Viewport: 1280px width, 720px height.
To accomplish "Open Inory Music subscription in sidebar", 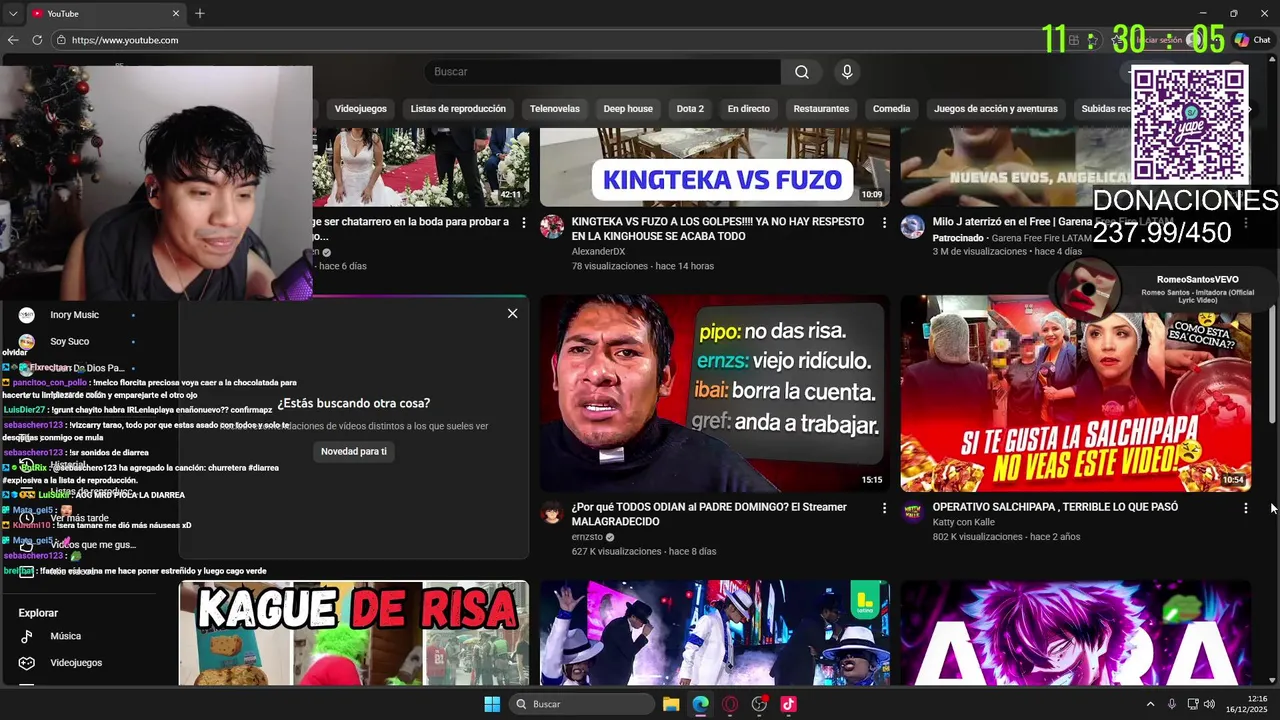I will click(75, 315).
